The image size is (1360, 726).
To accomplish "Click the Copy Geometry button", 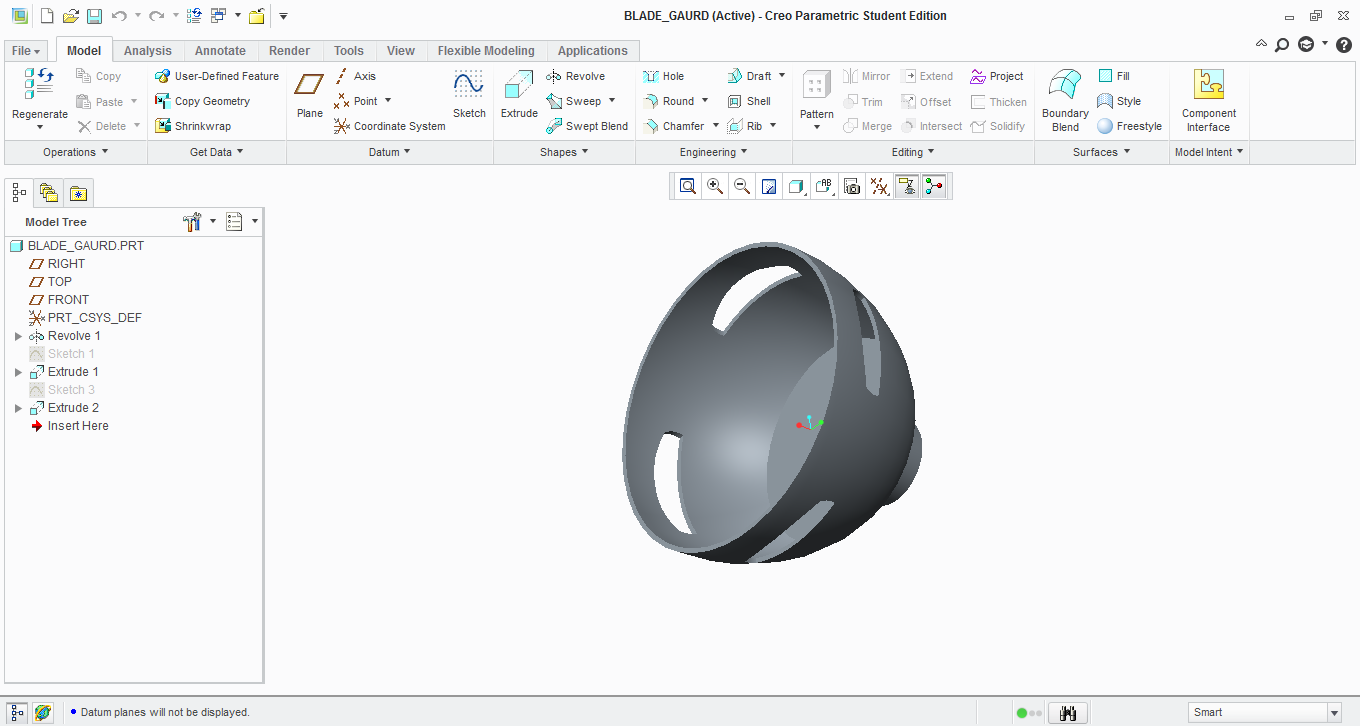I will [x=202, y=101].
